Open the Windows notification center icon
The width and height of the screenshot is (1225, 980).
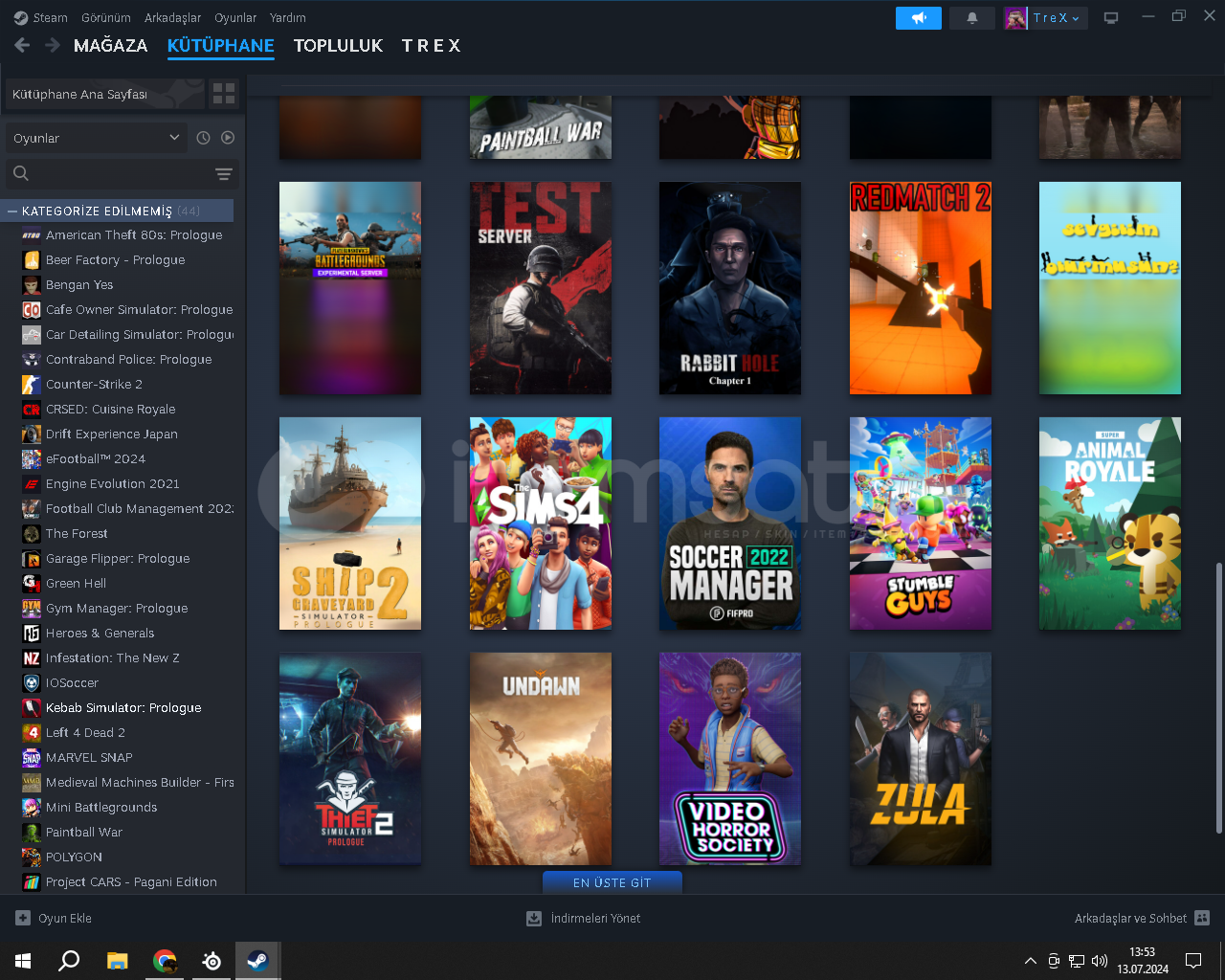tap(1193, 961)
